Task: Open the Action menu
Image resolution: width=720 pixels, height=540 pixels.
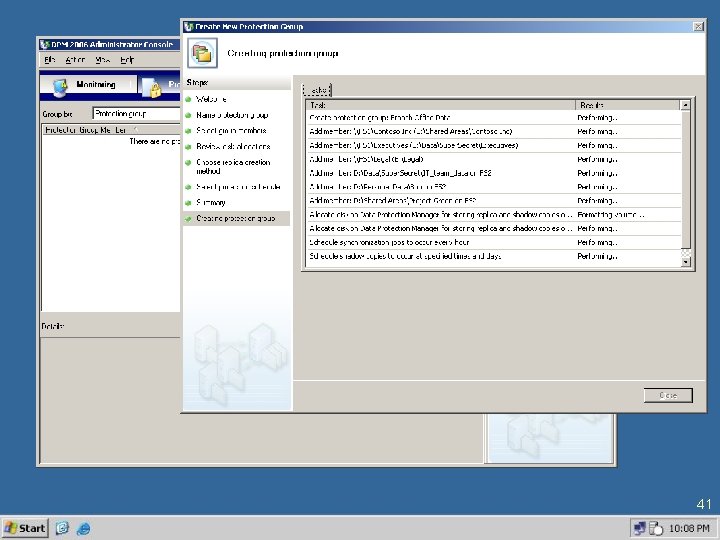Action: pyautogui.click(x=75, y=60)
